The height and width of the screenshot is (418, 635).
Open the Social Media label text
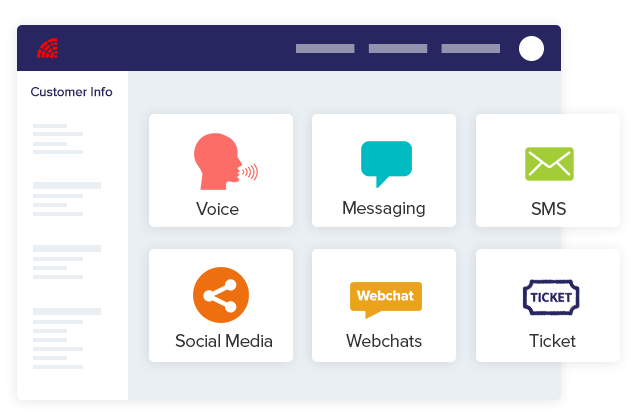coord(224,341)
